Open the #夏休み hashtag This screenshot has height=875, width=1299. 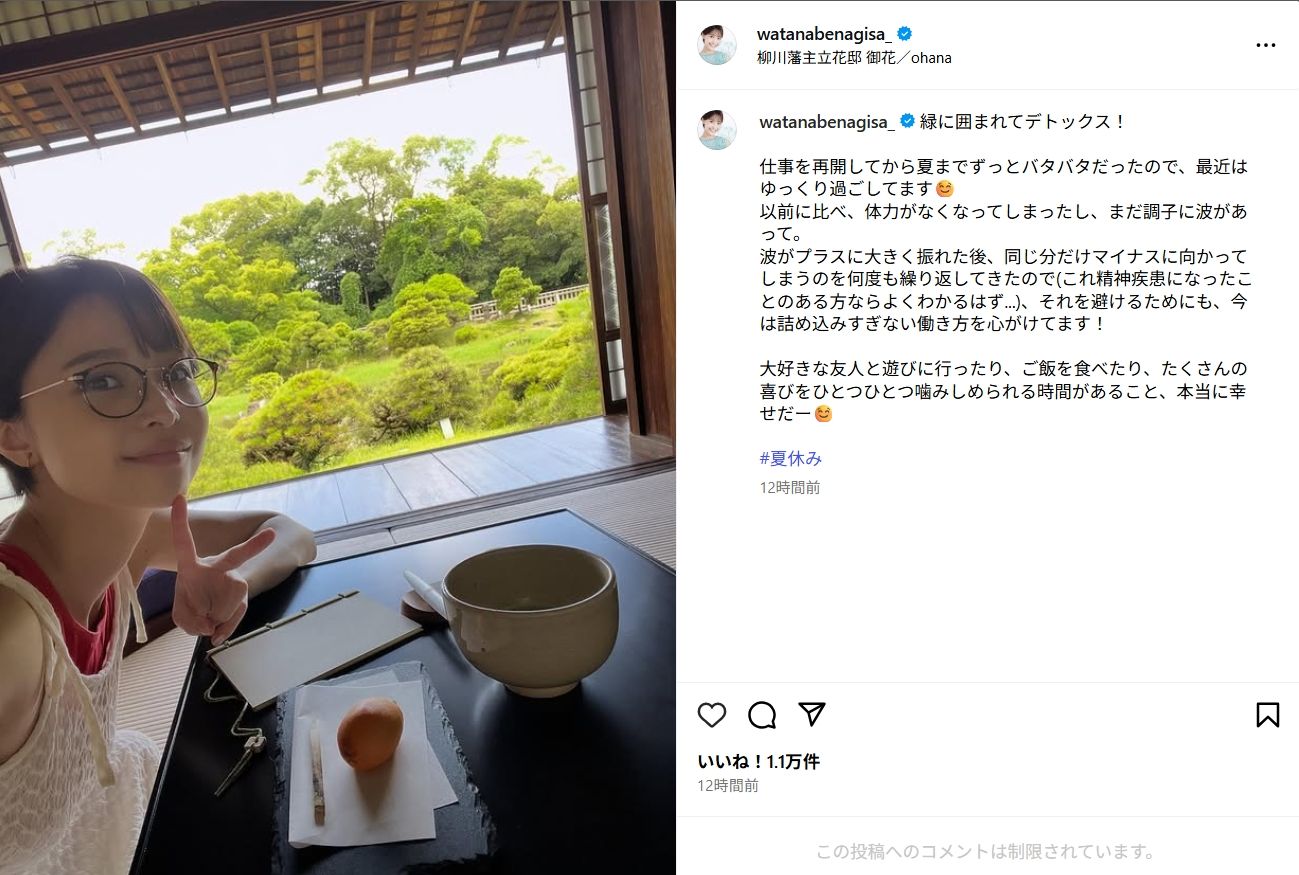(x=791, y=459)
